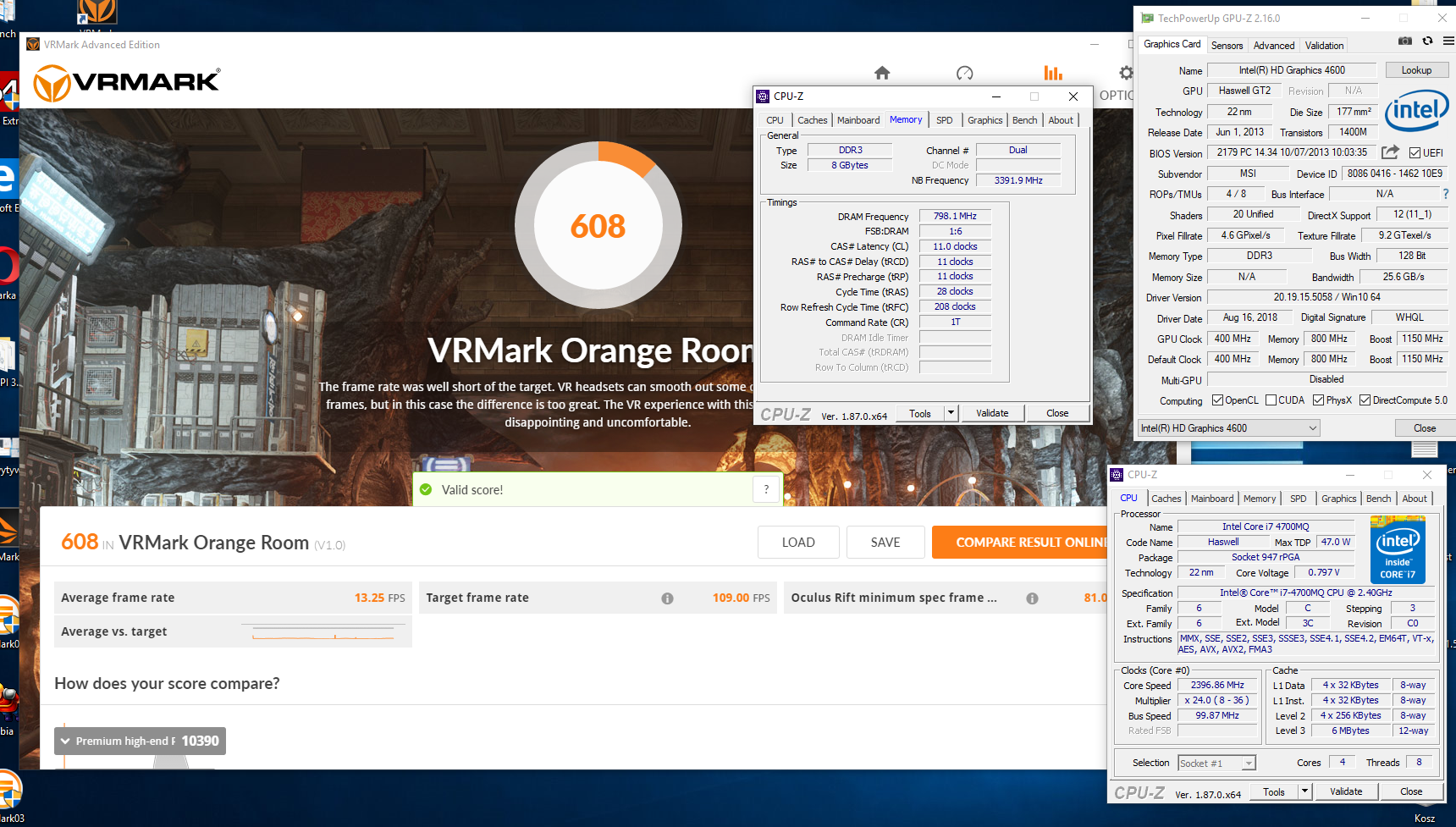Open Bench tab in processor CPU-Z window
This screenshot has width=1456, height=827.
1378,499
